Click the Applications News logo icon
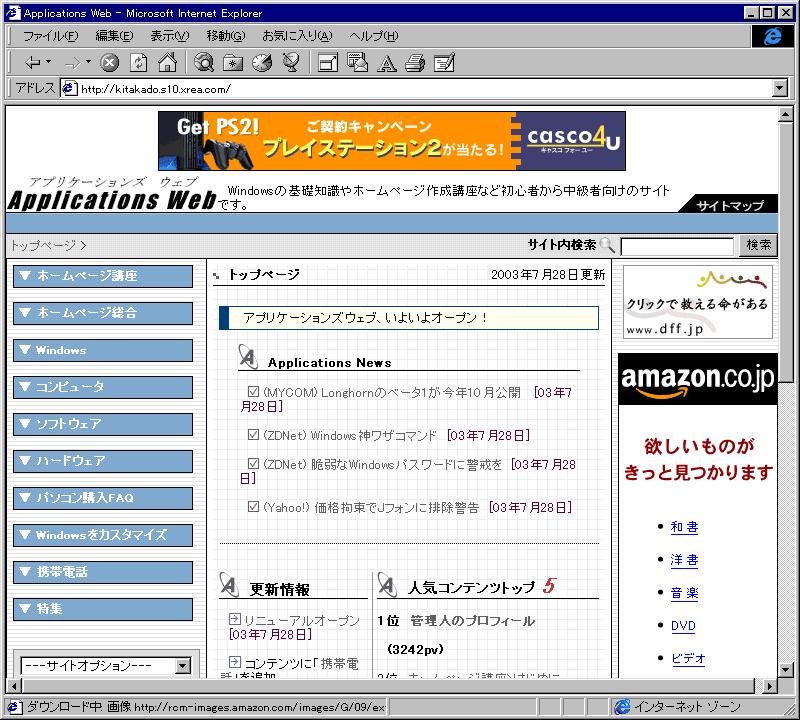800x720 pixels. [248, 357]
